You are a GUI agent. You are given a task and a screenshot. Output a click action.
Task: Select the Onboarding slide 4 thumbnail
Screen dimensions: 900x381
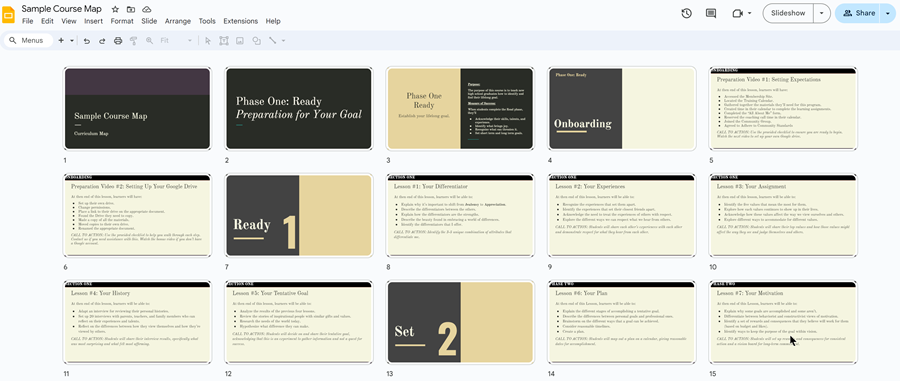(622, 108)
